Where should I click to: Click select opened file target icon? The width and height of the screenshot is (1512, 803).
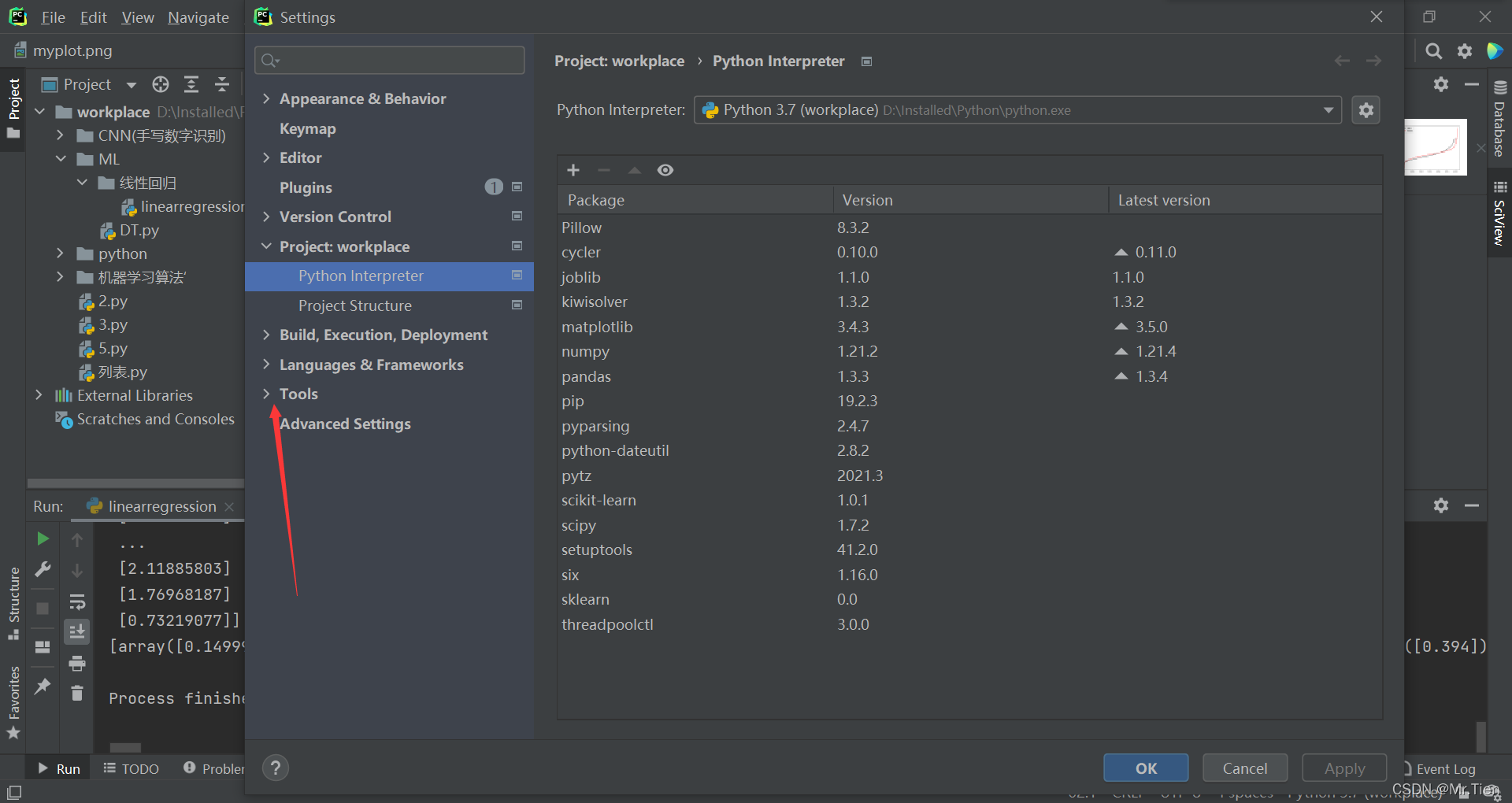(161, 84)
